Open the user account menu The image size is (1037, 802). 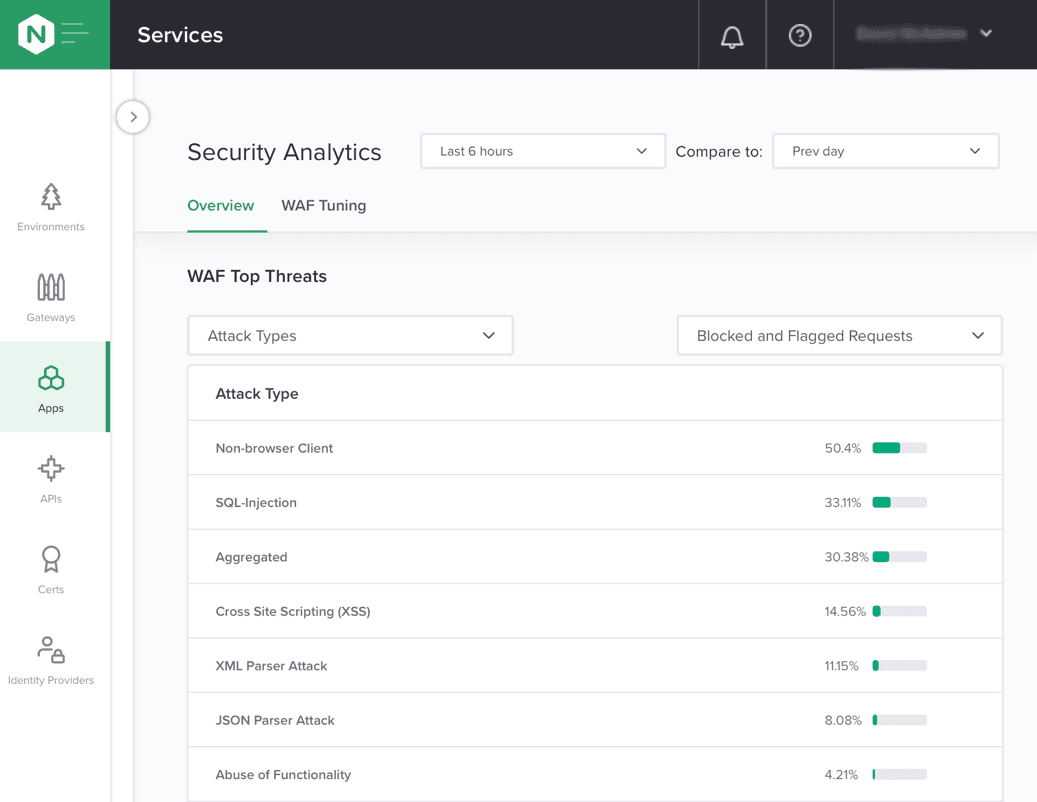pyautogui.click(x=924, y=34)
